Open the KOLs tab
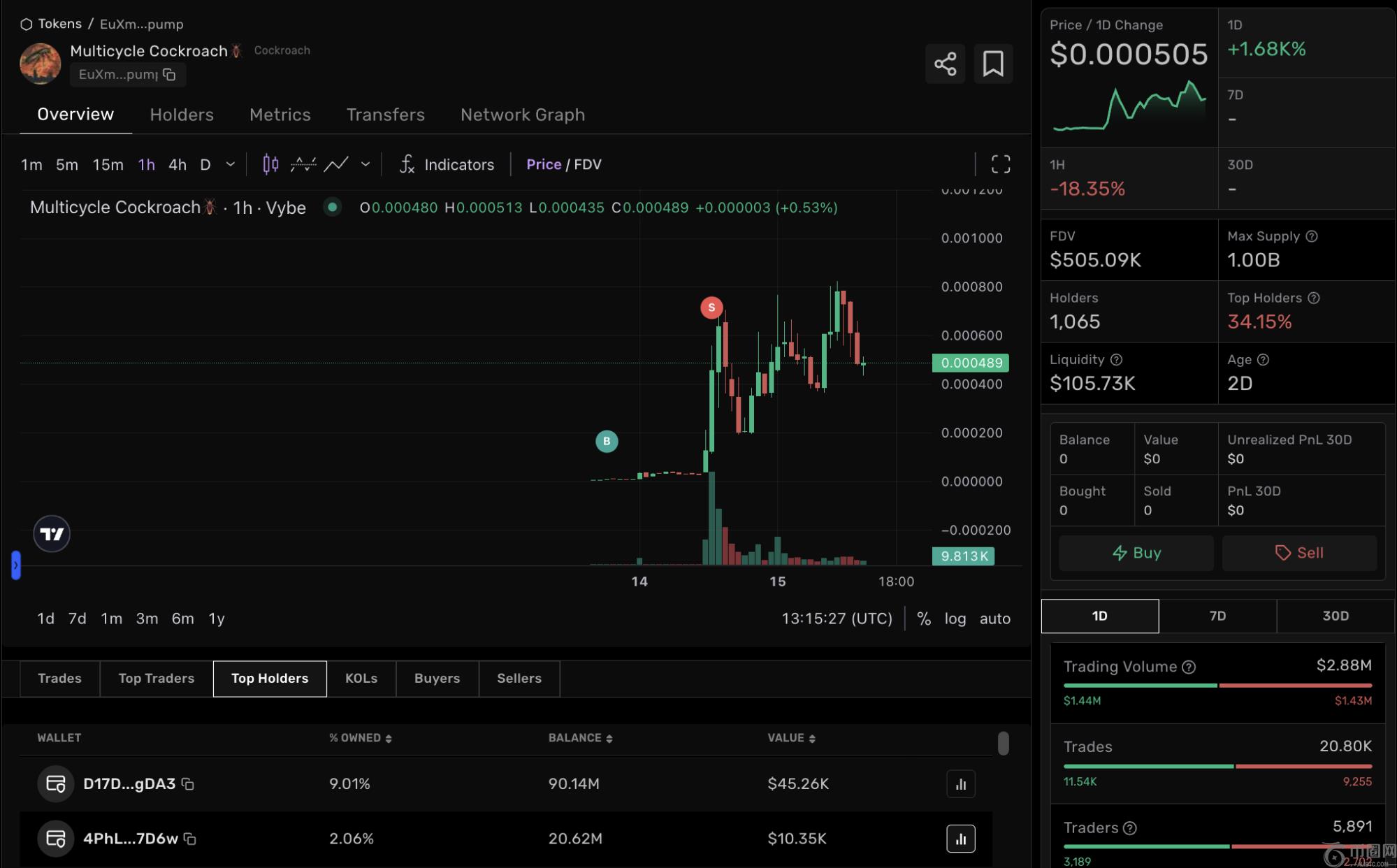 point(361,679)
